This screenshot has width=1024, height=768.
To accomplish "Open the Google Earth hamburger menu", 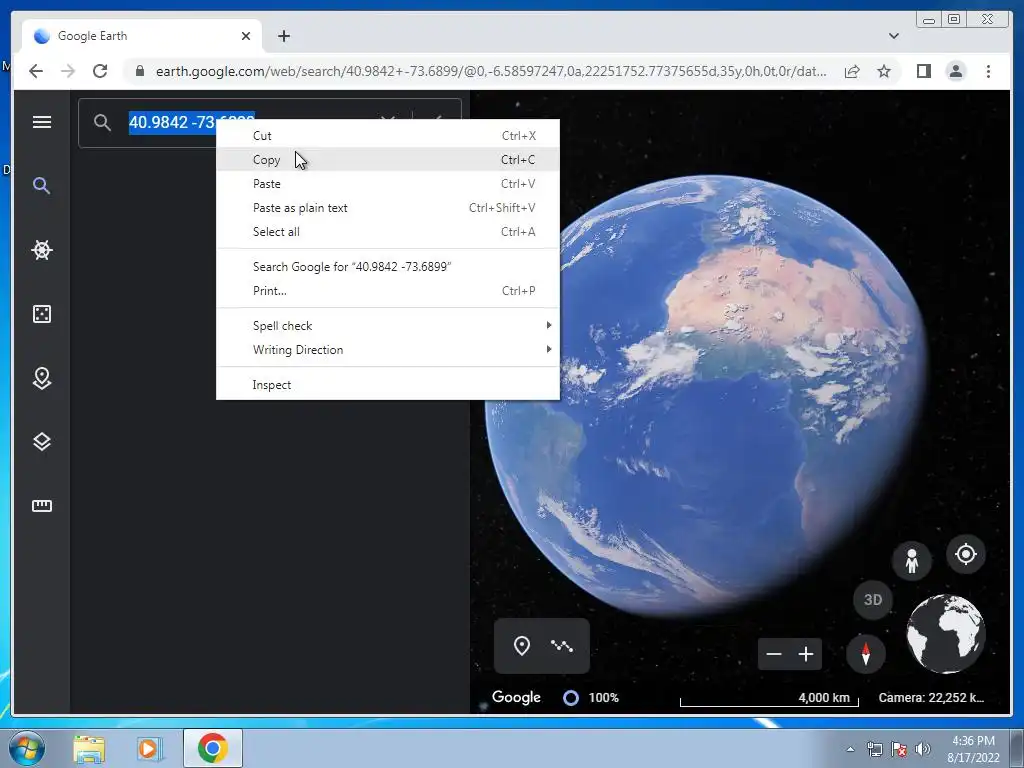I will click(42, 122).
